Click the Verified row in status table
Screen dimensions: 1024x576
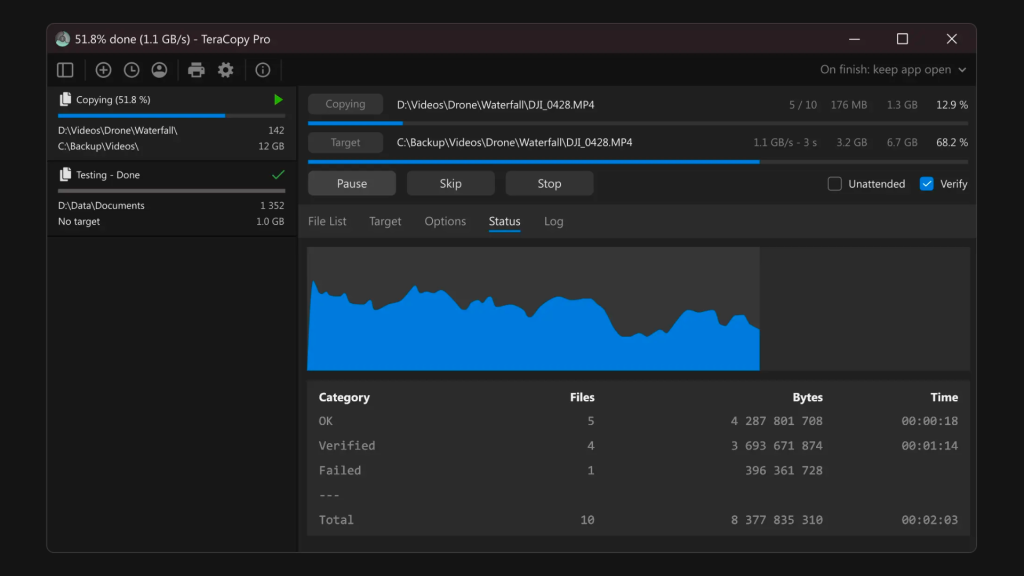click(x=638, y=446)
